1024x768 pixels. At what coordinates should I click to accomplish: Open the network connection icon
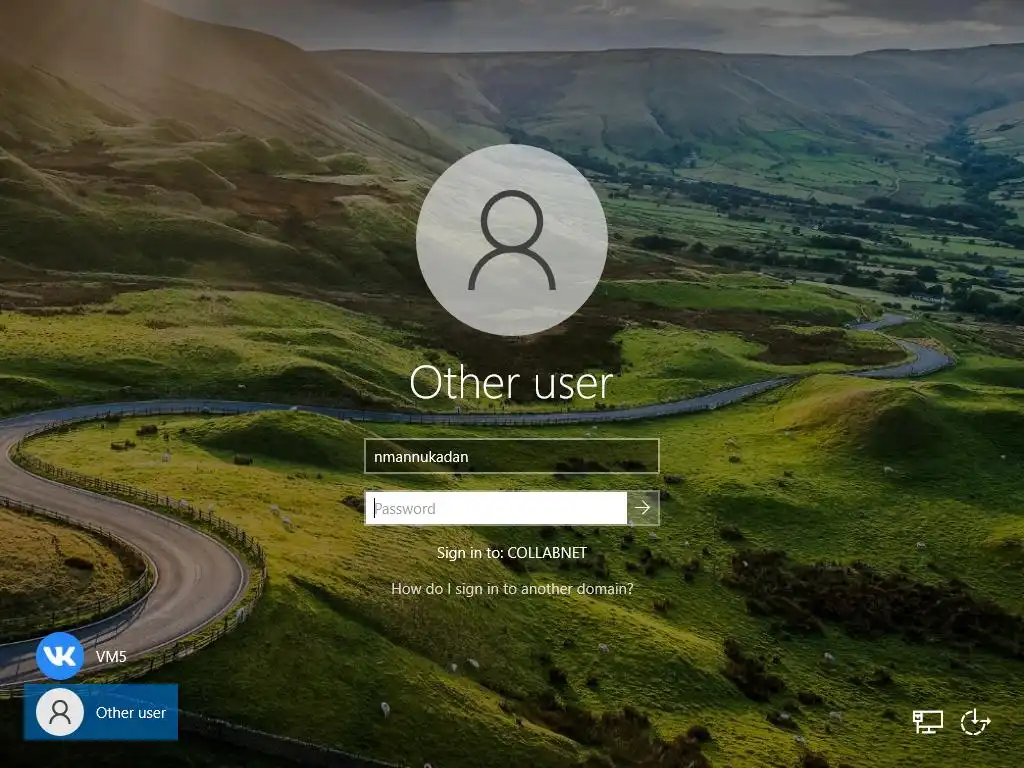click(x=927, y=722)
